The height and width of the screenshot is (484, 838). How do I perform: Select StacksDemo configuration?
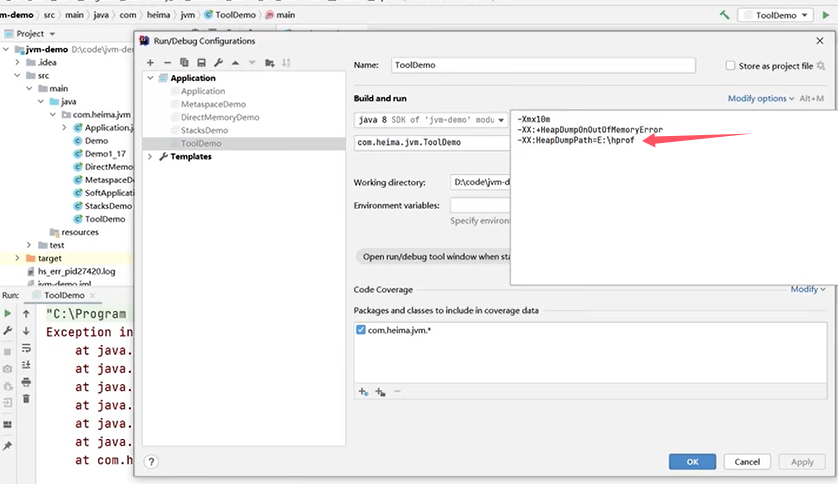click(x=204, y=130)
